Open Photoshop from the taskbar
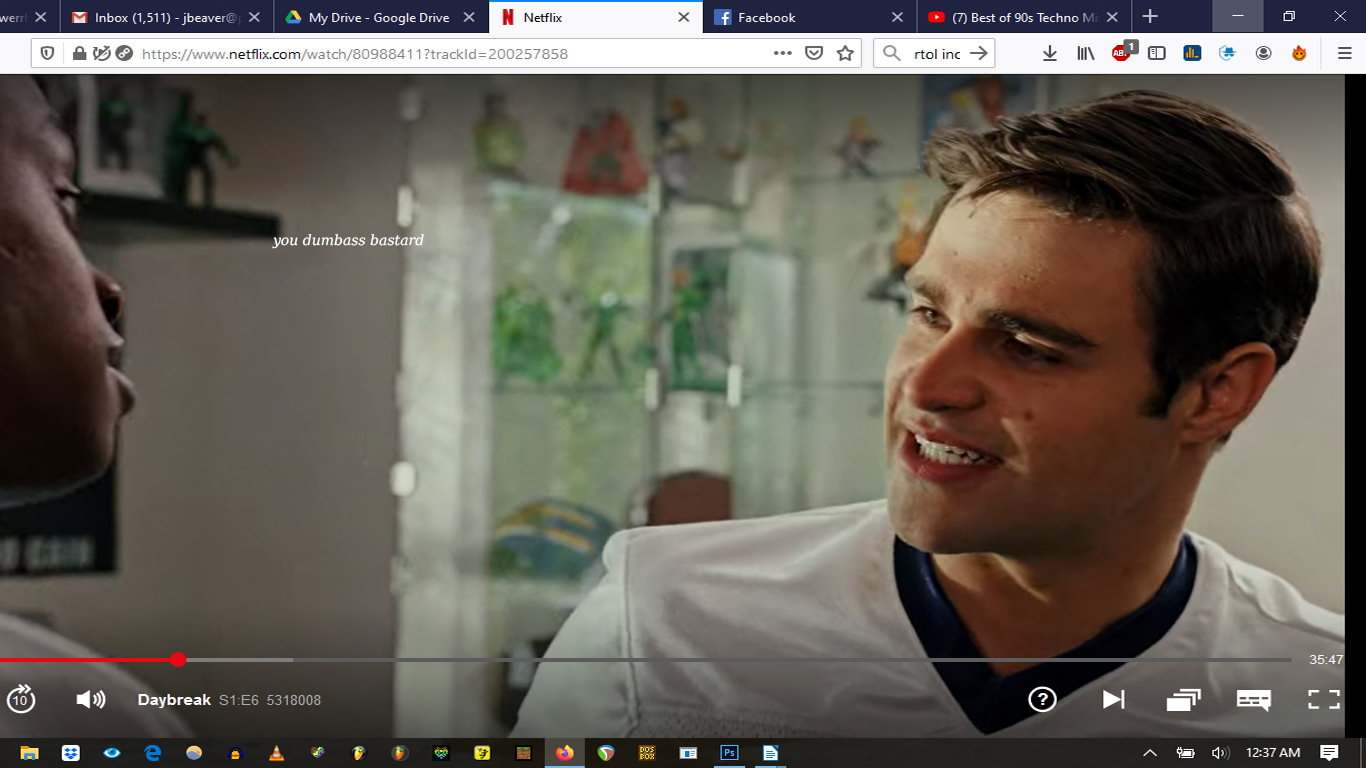 [x=729, y=753]
